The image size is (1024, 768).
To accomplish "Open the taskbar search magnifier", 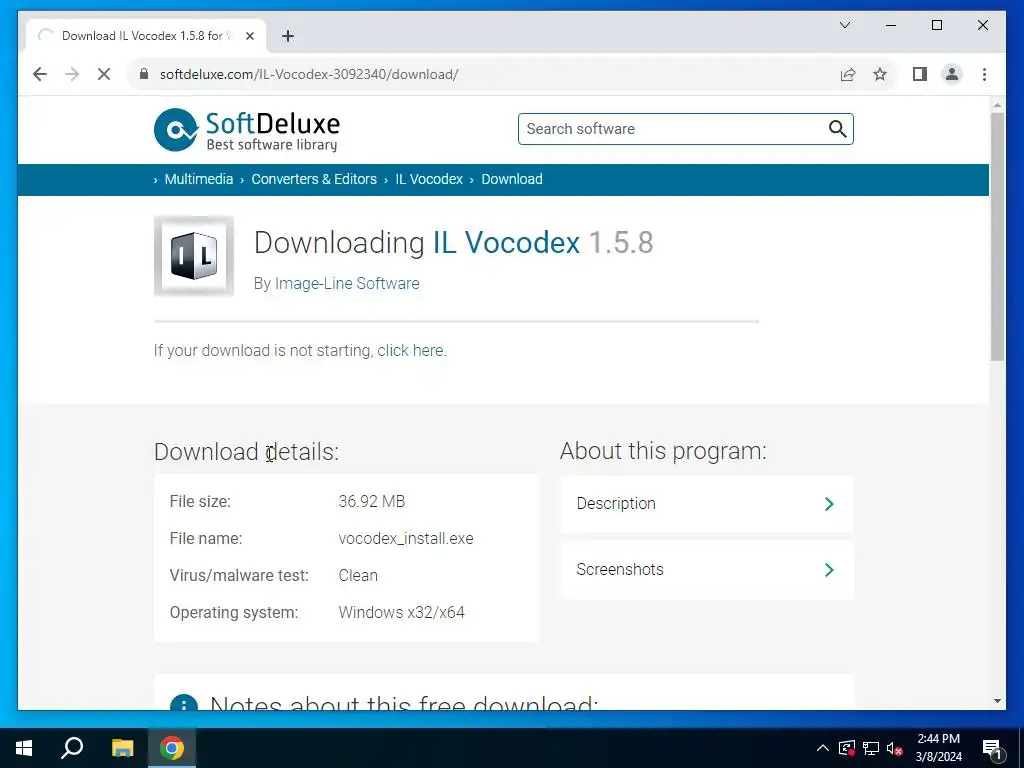I will [x=72, y=748].
